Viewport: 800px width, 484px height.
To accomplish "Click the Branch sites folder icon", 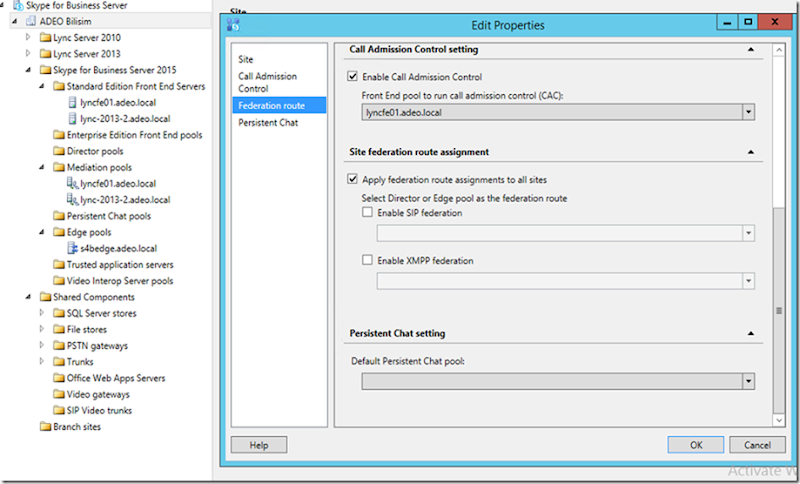I will click(45, 427).
